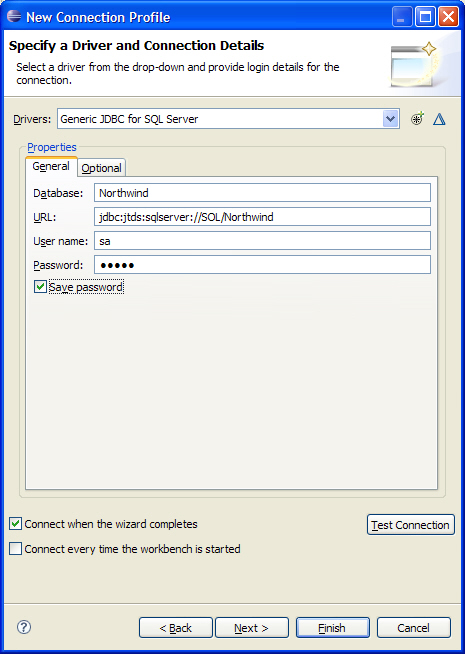Click the Edit Driver Definition triangle icon

click(x=439, y=119)
